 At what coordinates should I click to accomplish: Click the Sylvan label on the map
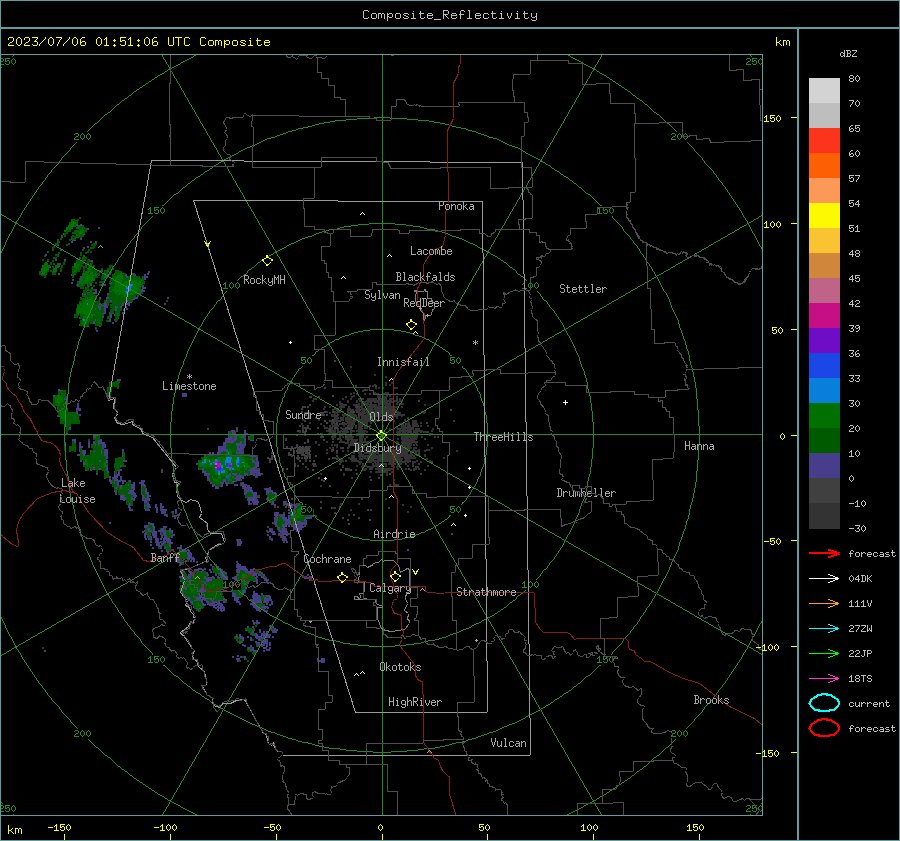point(382,295)
